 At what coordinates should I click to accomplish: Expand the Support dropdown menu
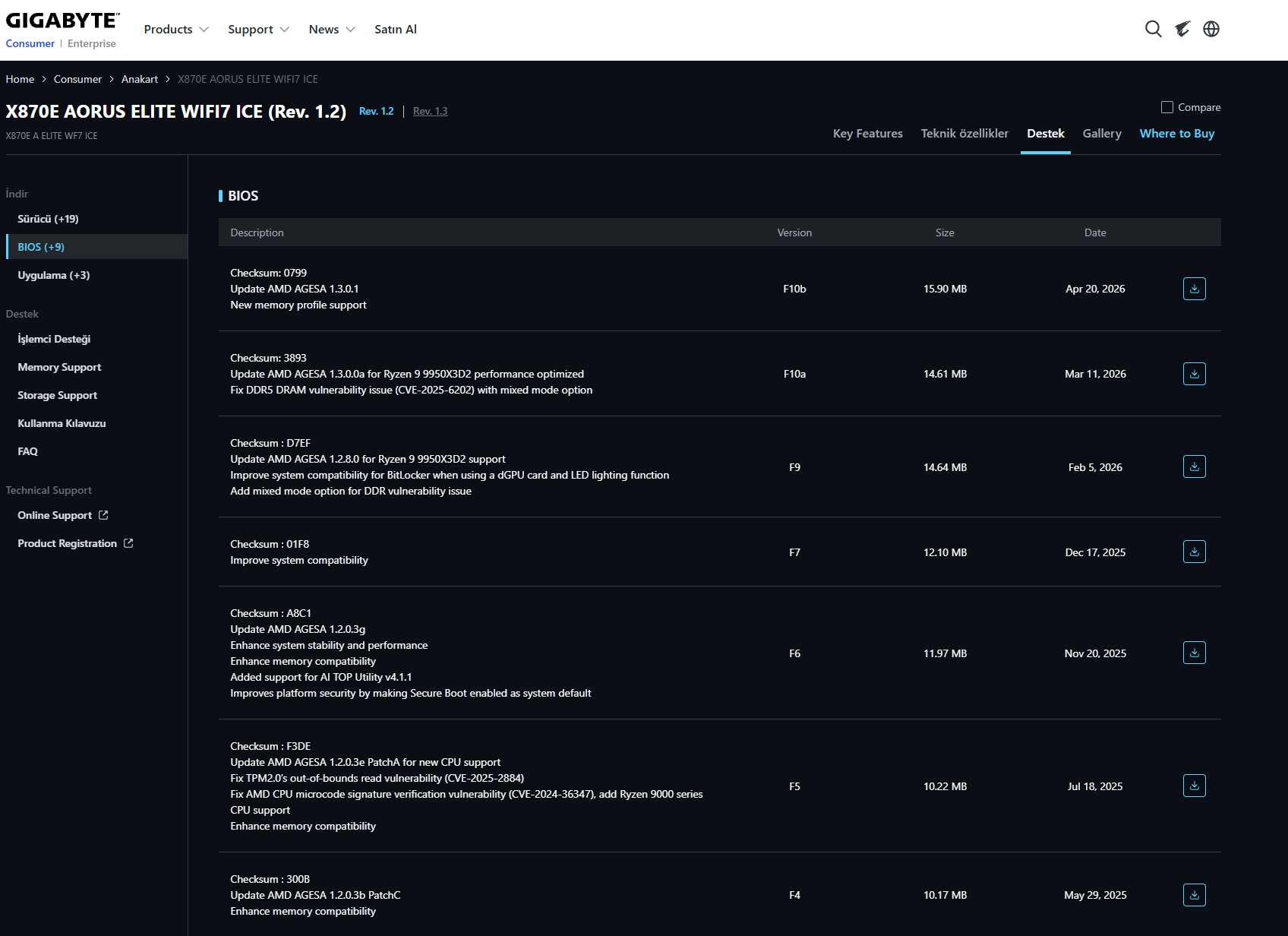pyautogui.click(x=258, y=30)
